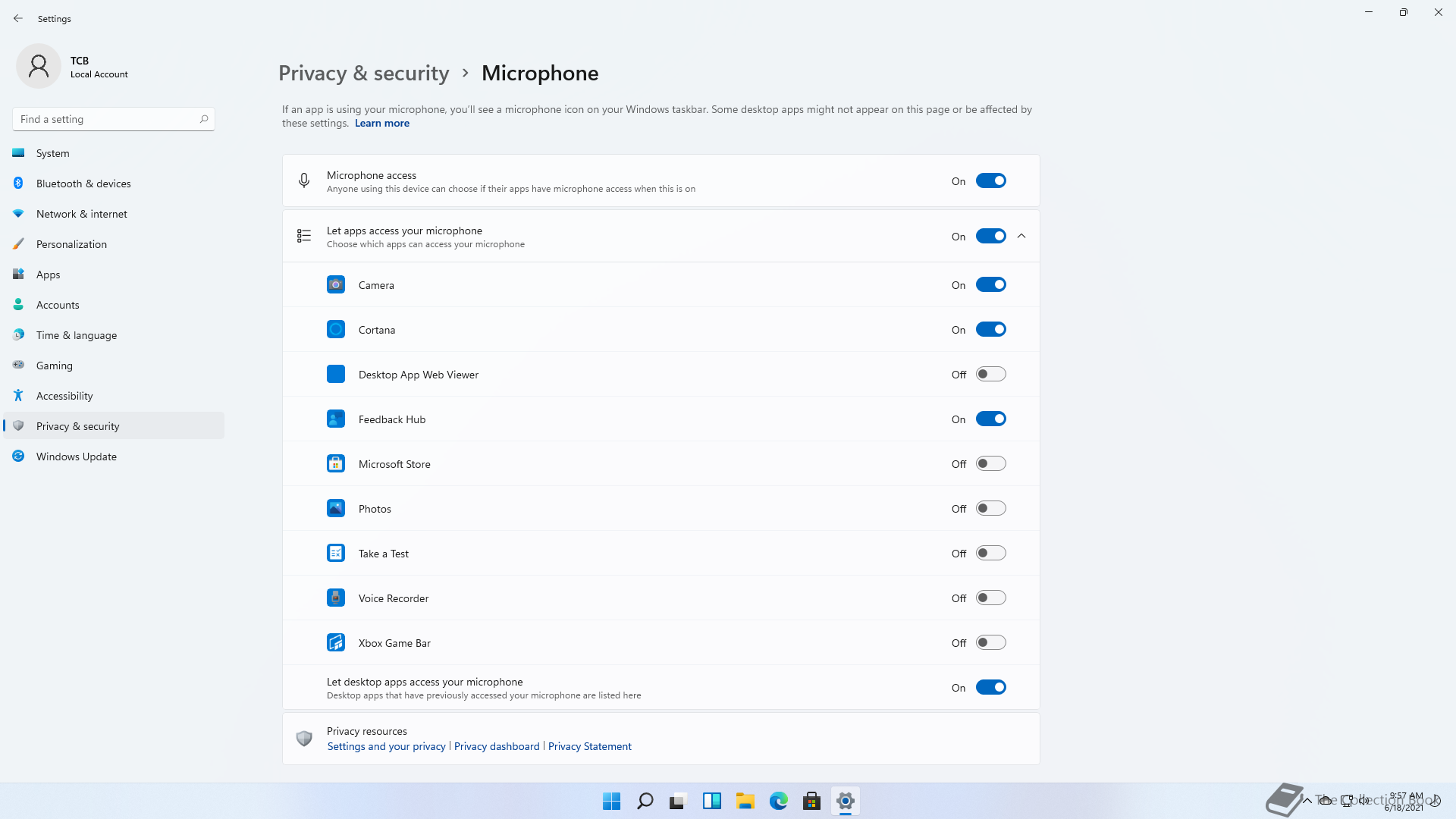This screenshot has width=1456, height=819.
Task: Toggle Let apps access your microphone
Action: pyautogui.click(x=990, y=236)
